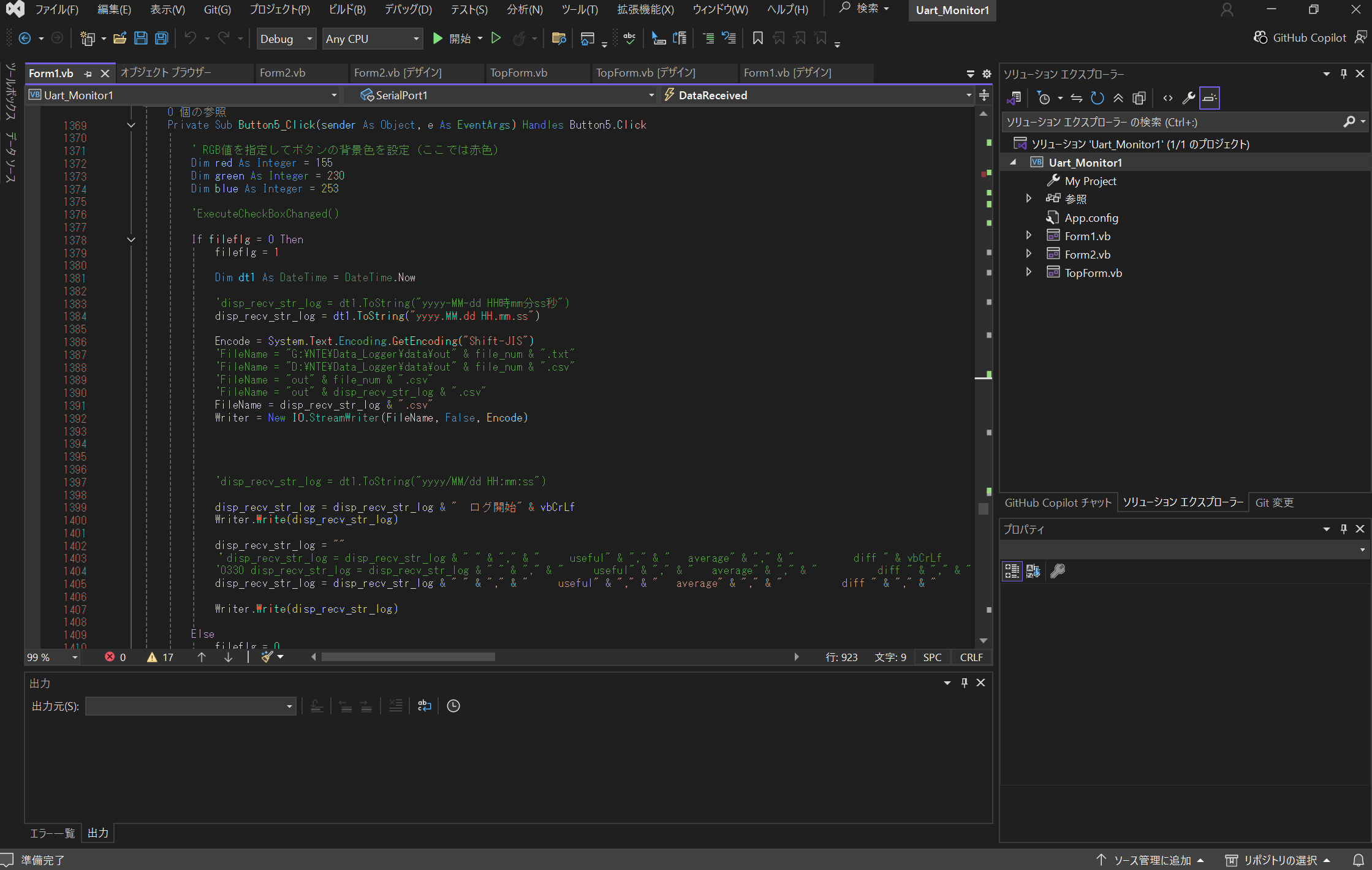This screenshot has width=1372, height=870.
Task: Click the GitHub Copilot button
Action: tap(1300, 38)
